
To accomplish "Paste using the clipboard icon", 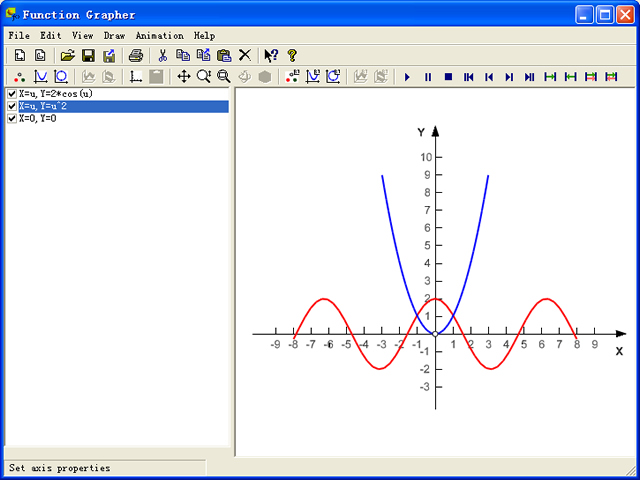I will tap(224, 55).
